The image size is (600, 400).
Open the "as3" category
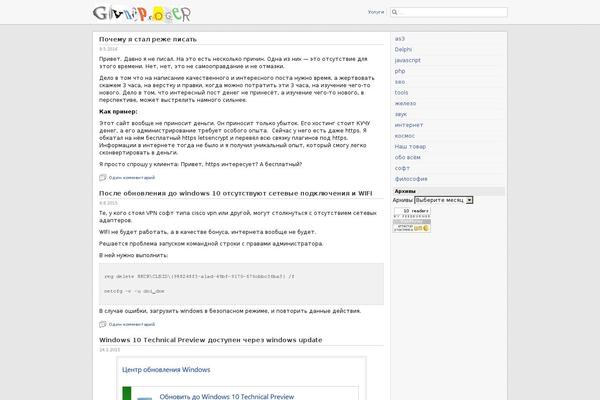tap(399, 39)
